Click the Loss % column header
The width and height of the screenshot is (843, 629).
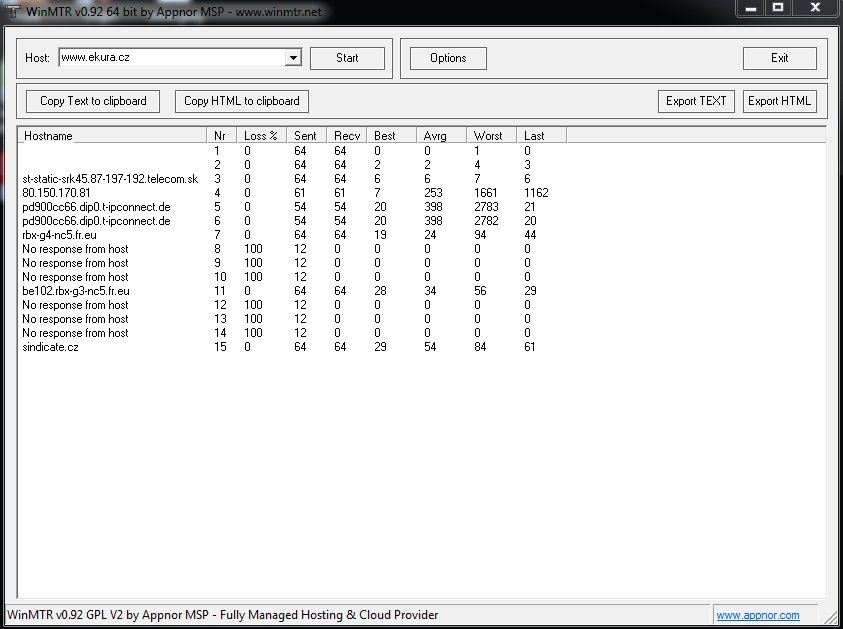tap(261, 135)
